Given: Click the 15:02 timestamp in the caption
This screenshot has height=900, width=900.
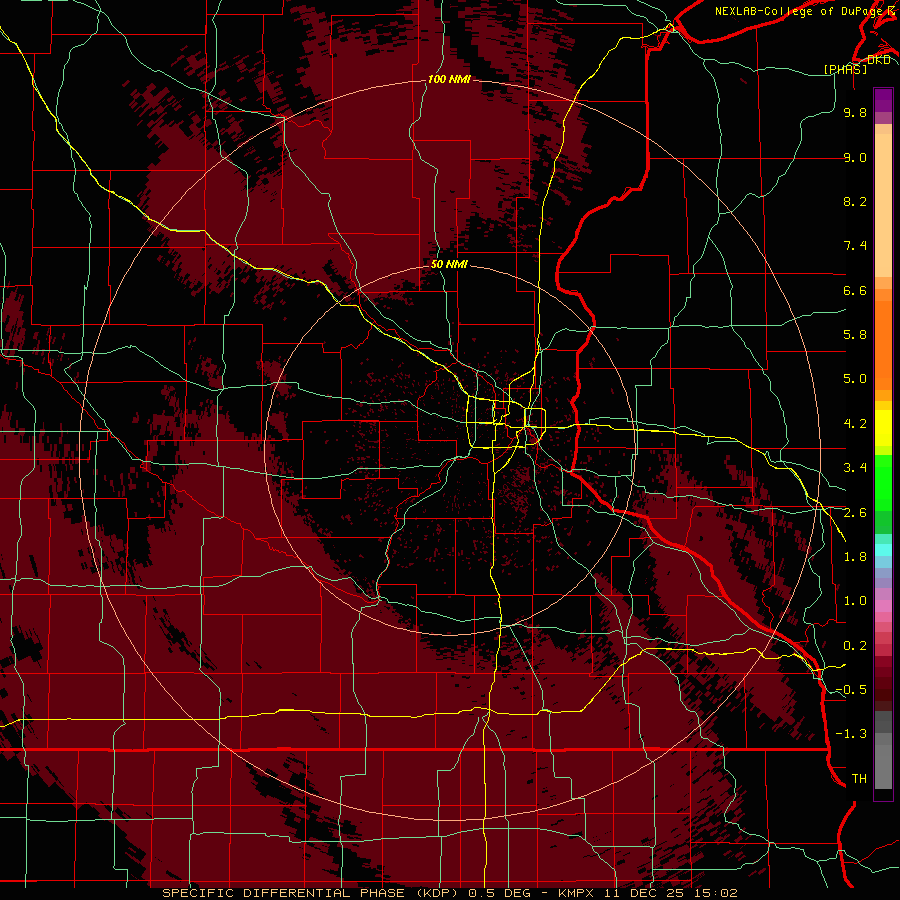Looking at the screenshot, I should point(715,893).
